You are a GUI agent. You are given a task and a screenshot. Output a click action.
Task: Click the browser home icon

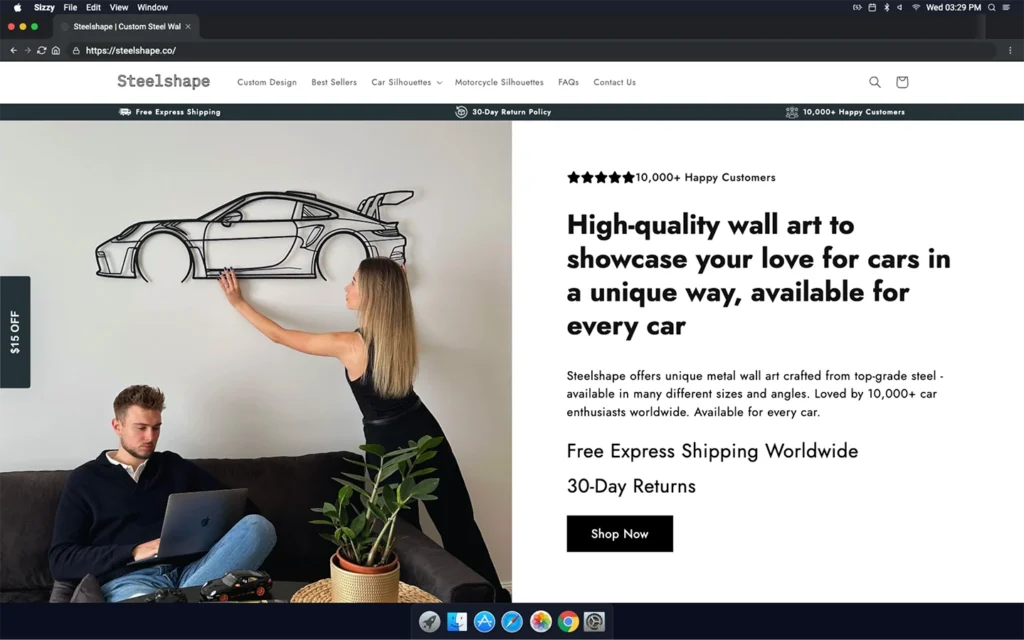(x=56, y=50)
